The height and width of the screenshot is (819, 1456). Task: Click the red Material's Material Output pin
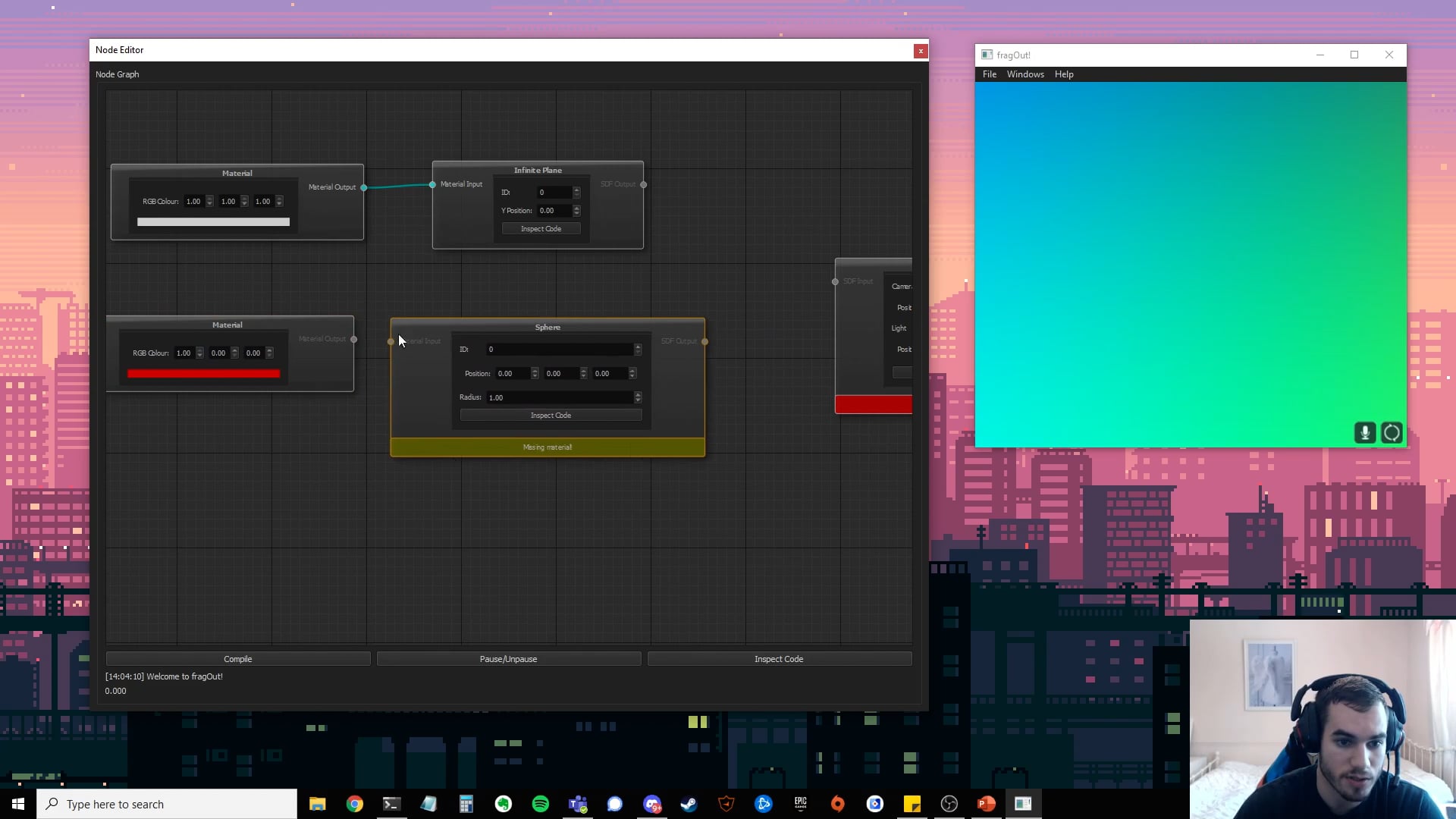pyautogui.click(x=353, y=339)
